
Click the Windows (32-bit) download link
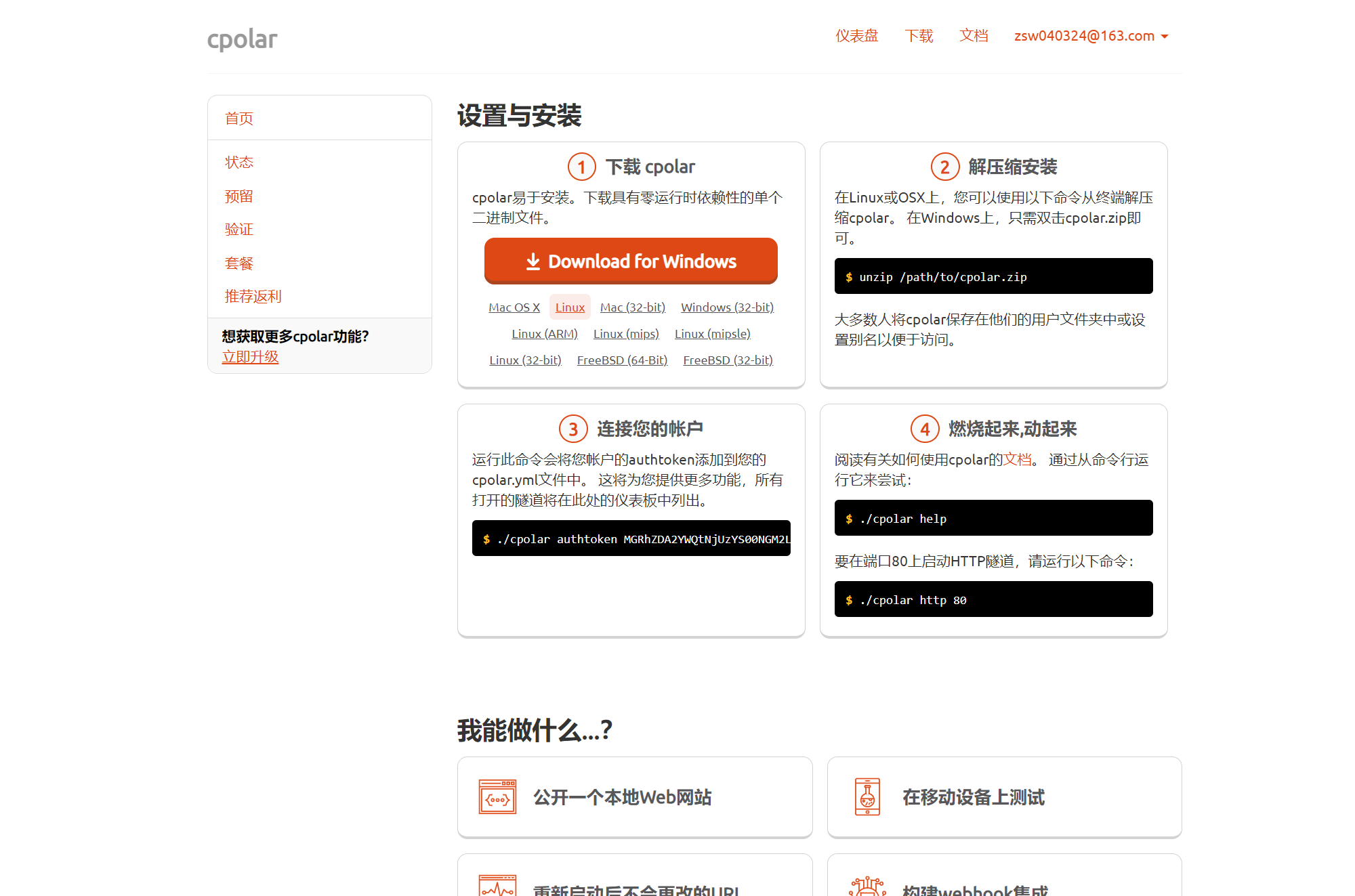click(727, 307)
